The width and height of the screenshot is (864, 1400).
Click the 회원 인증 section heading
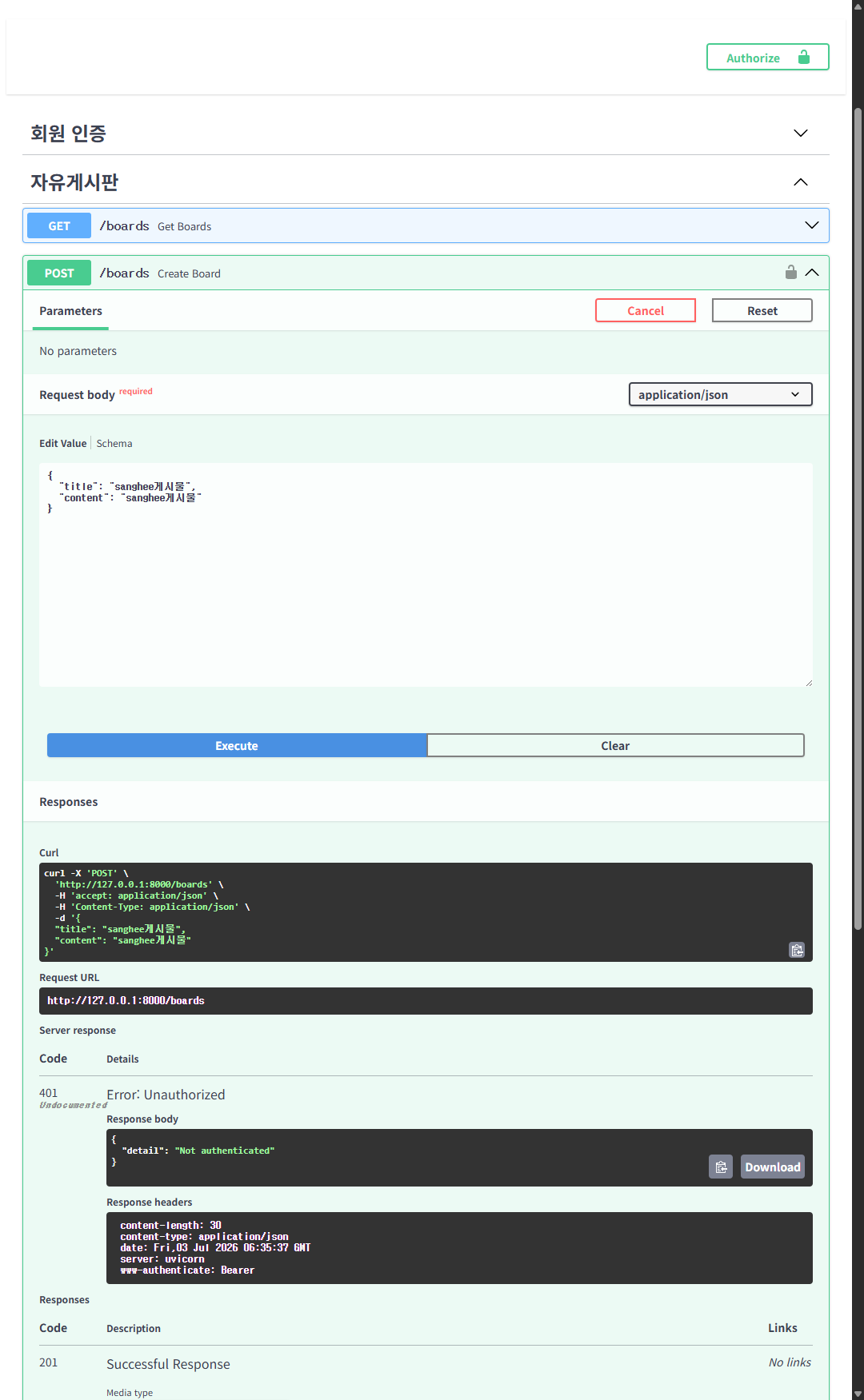pos(68,134)
